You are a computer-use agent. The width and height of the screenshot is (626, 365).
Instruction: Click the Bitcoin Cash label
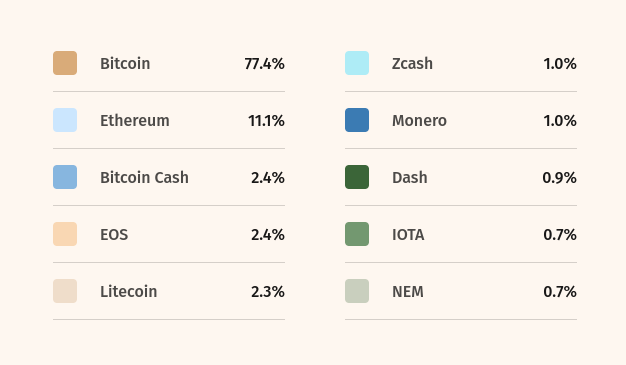coord(144,178)
